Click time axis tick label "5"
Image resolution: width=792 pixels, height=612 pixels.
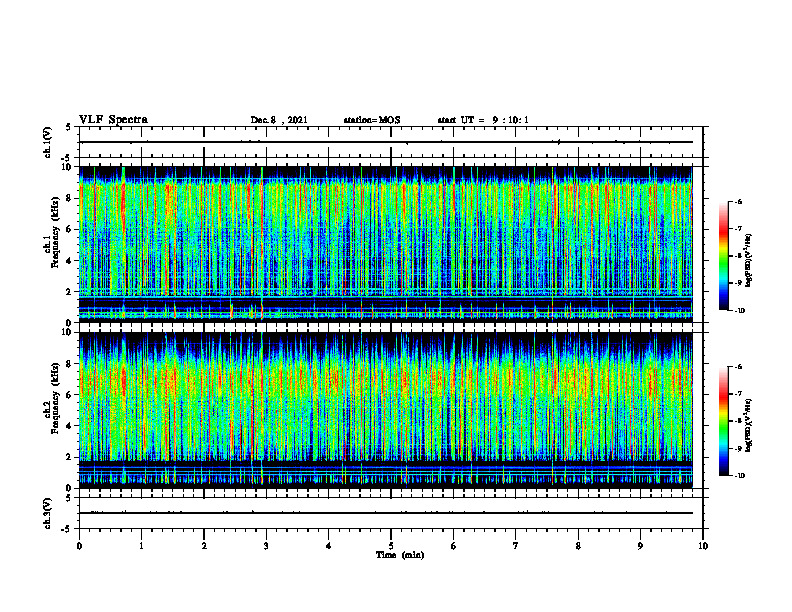tap(391, 546)
